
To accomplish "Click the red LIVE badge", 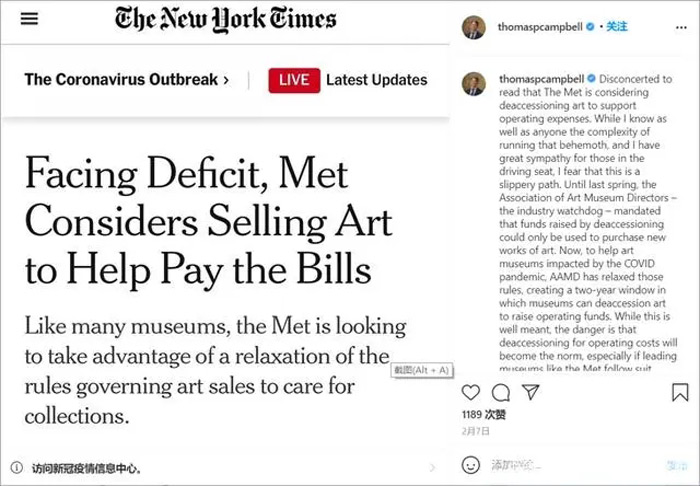I will point(294,80).
